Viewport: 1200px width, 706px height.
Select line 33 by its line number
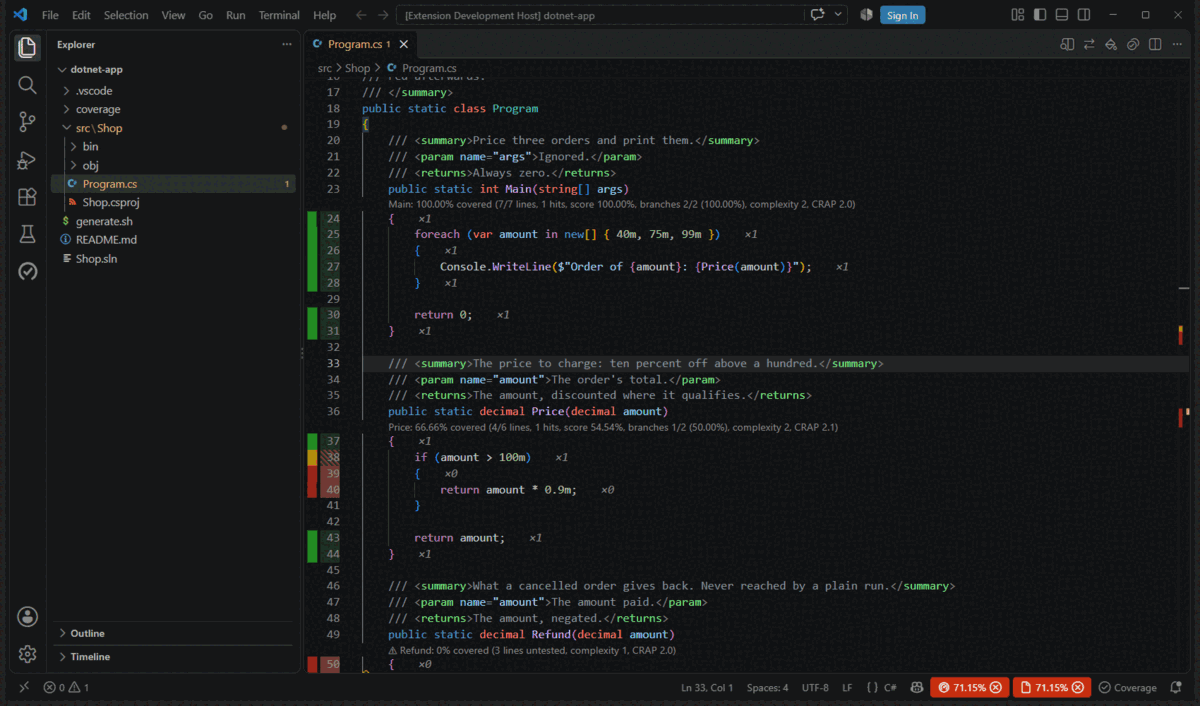pyautogui.click(x=333, y=363)
